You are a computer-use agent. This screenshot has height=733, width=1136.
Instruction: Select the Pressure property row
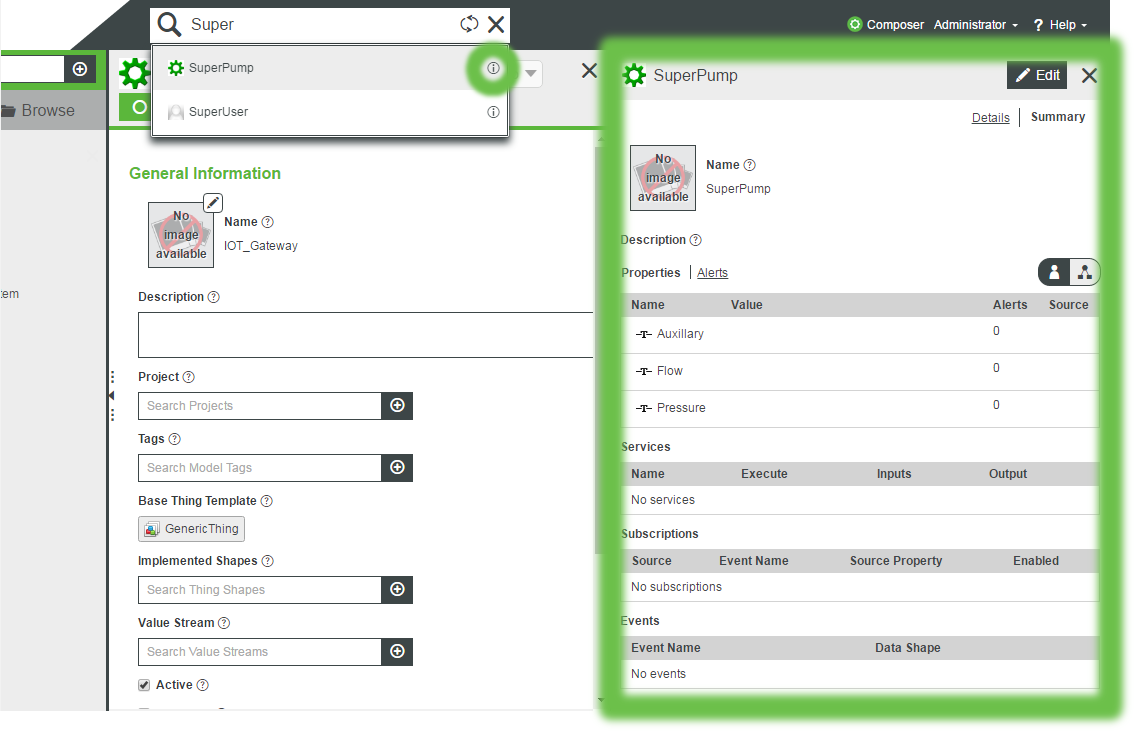(860, 409)
